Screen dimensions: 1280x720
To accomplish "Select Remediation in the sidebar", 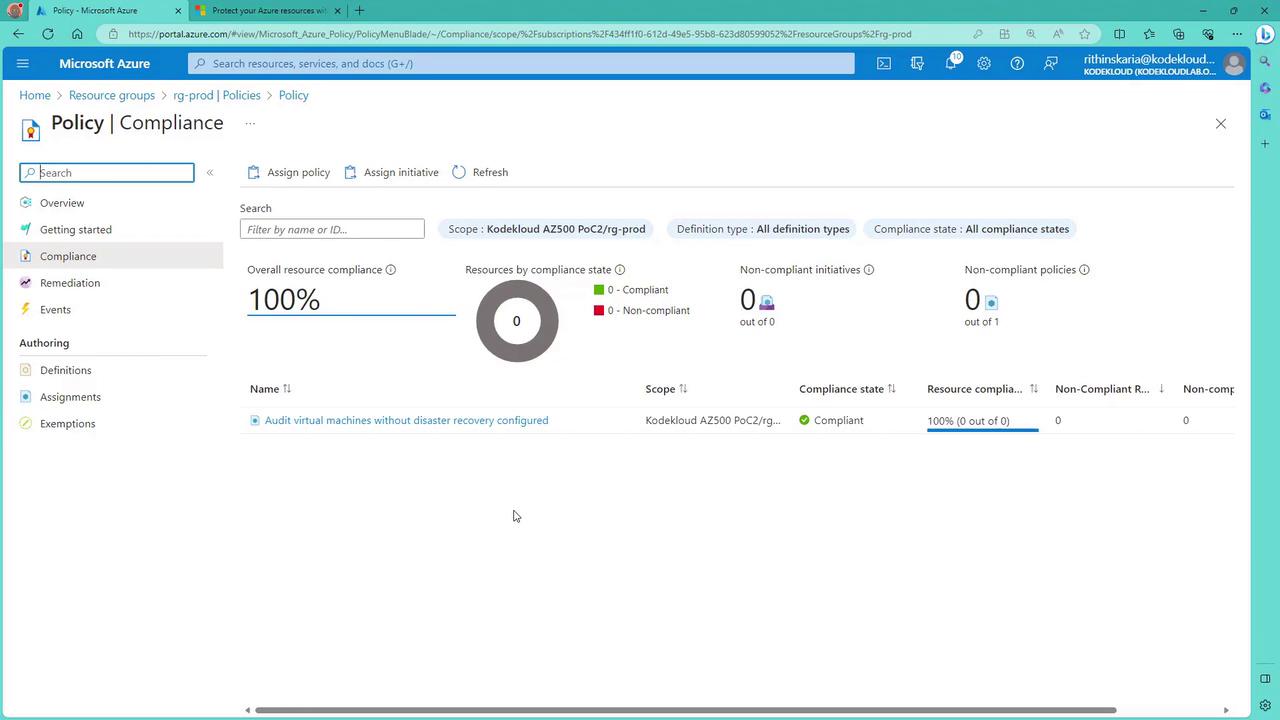I will 70,283.
